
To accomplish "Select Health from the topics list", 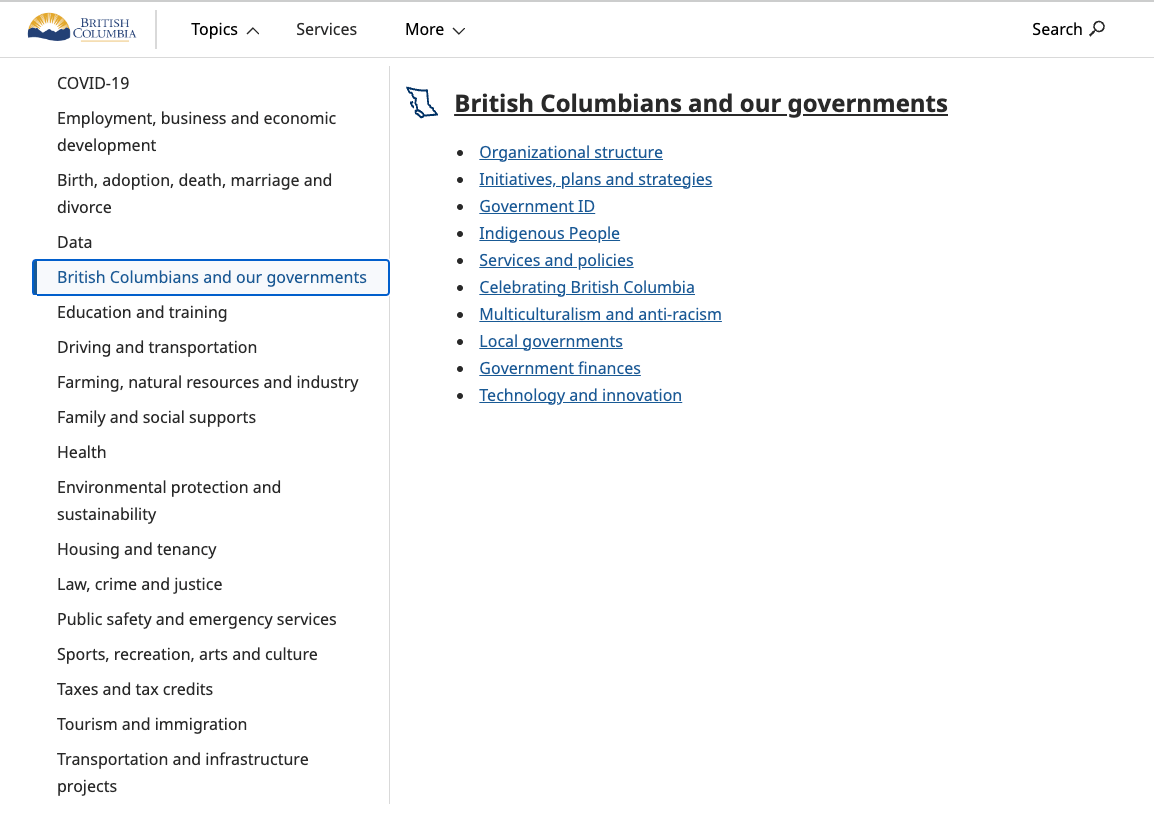I will (81, 452).
